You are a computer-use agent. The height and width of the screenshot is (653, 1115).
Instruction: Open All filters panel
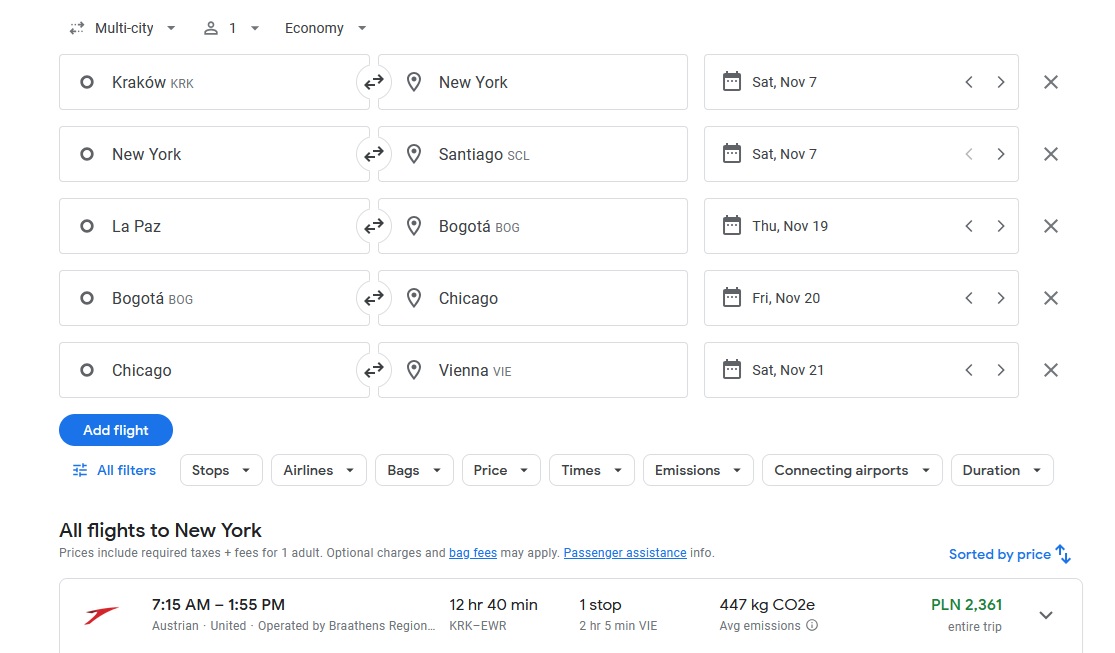tap(114, 470)
